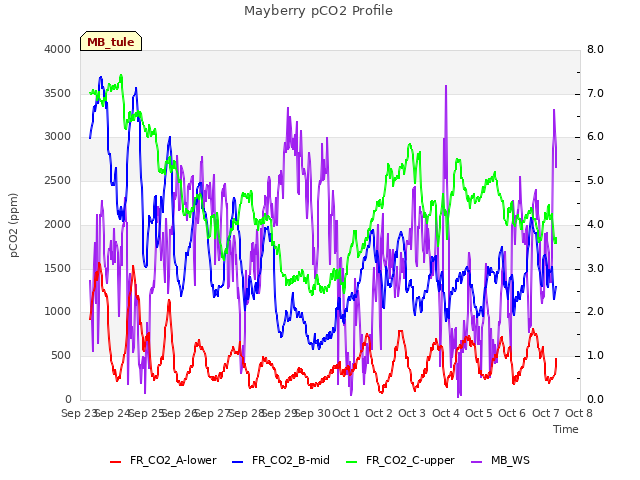Click the 3500 left axis tick label
The width and height of the screenshot is (640, 480).
tap(58, 93)
